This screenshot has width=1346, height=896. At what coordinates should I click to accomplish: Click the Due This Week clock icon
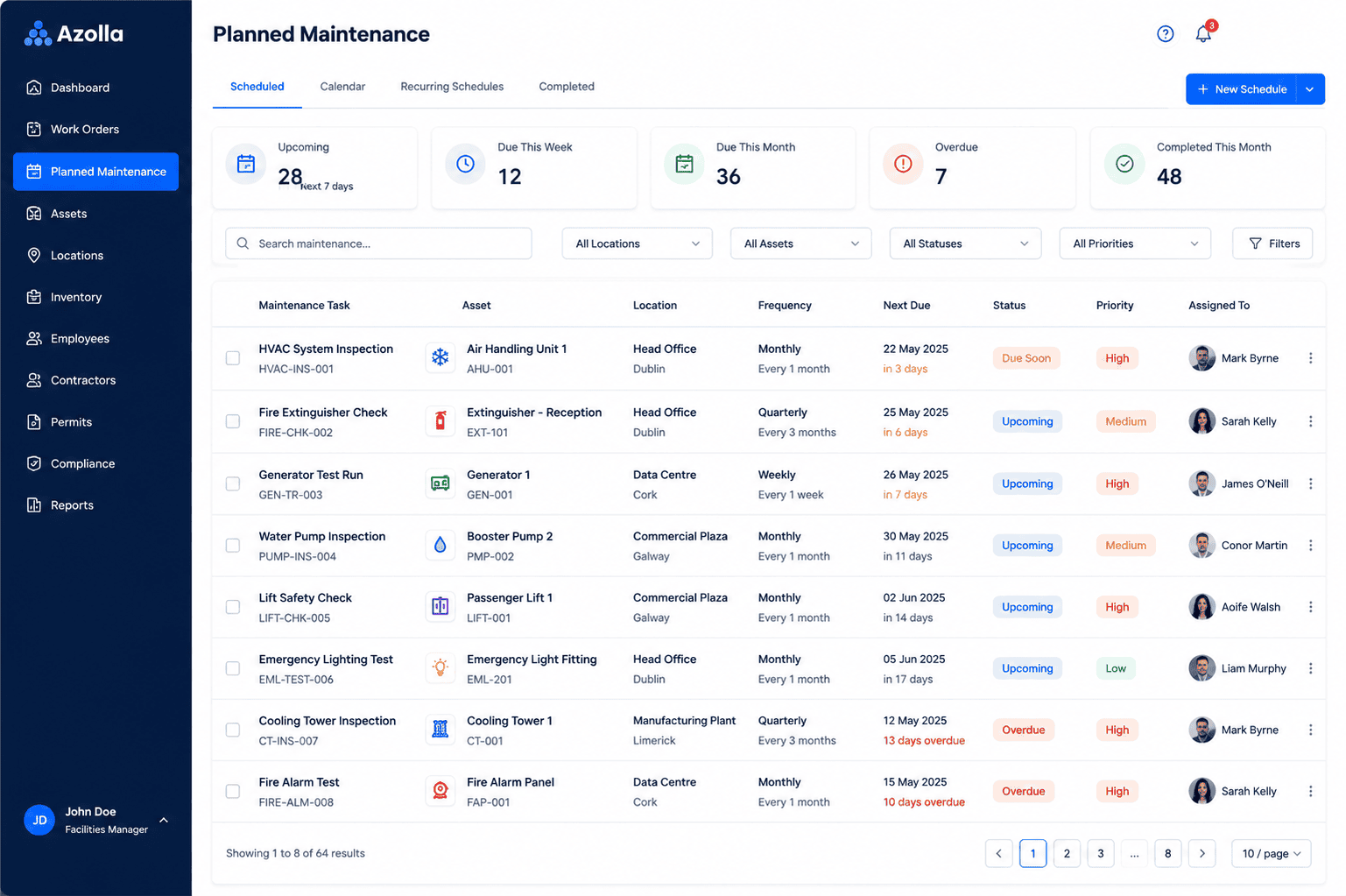pyautogui.click(x=465, y=164)
